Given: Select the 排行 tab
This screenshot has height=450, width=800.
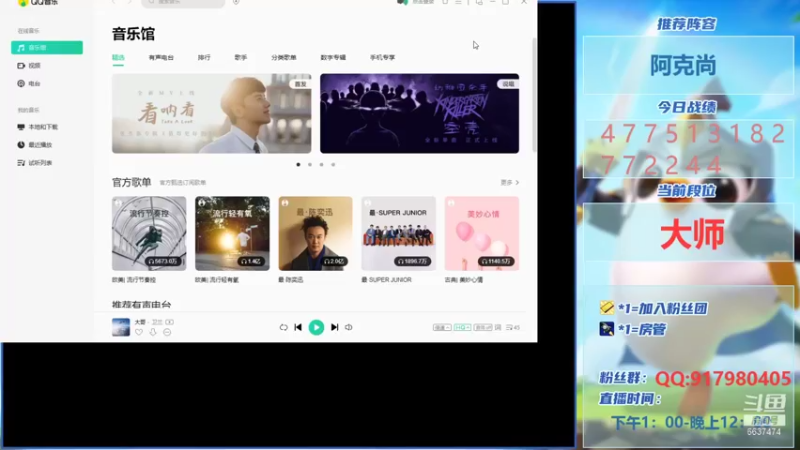Looking at the screenshot, I should (x=204, y=58).
